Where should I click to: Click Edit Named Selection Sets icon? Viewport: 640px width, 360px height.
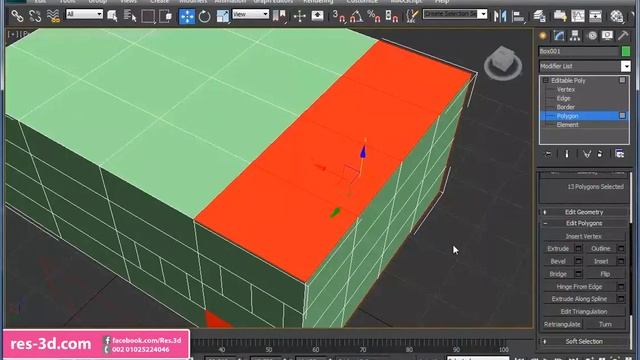point(412,16)
